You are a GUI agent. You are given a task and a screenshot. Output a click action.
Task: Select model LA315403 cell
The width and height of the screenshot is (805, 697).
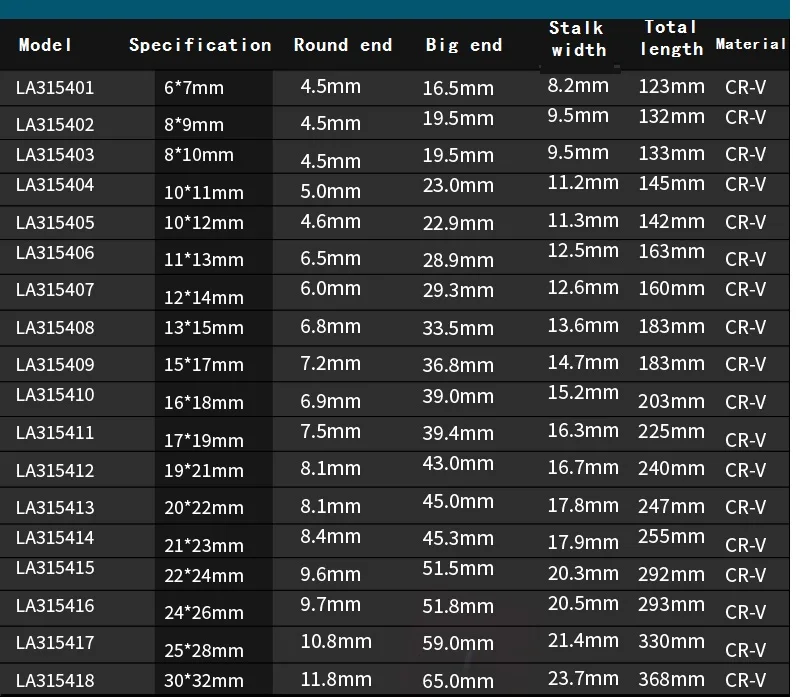[55, 155]
